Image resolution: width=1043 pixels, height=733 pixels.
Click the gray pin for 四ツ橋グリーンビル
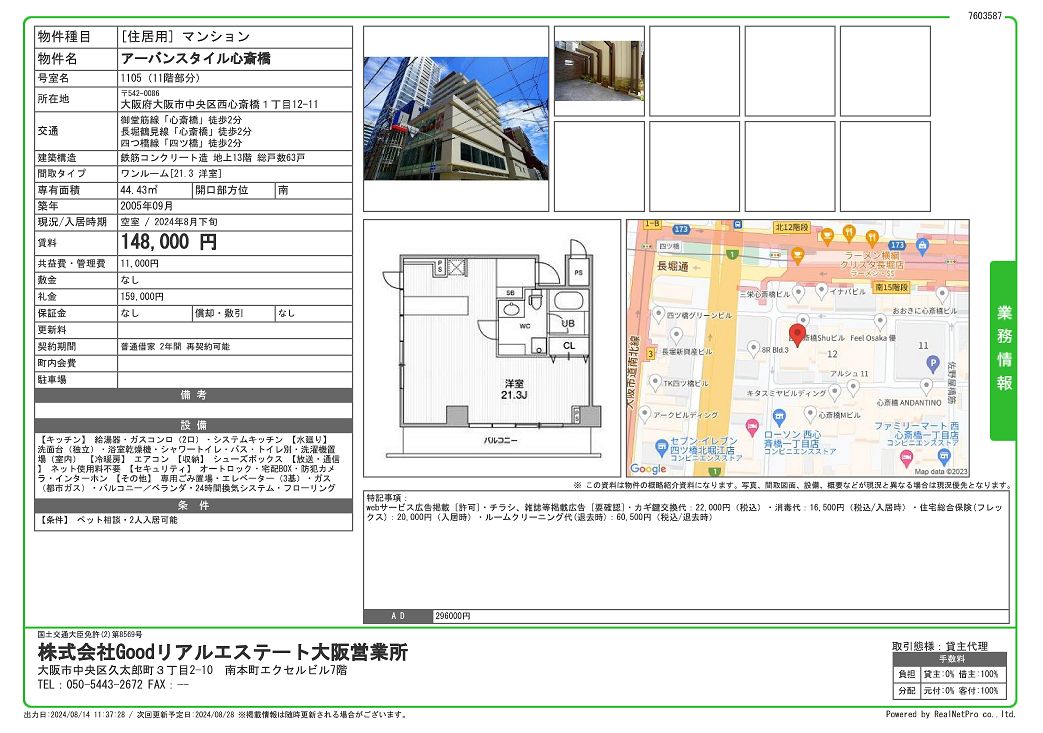(x=659, y=314)
